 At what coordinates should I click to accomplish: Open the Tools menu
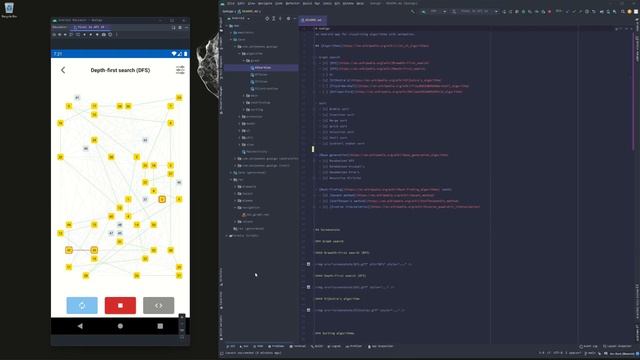point(327,3)
